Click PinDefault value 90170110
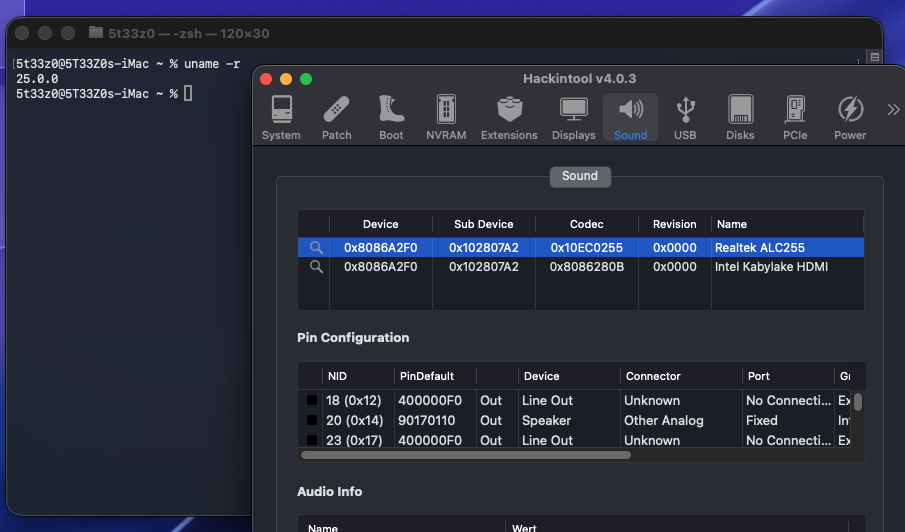The height and width of the screenshot is (532, 905). [427, 420]
